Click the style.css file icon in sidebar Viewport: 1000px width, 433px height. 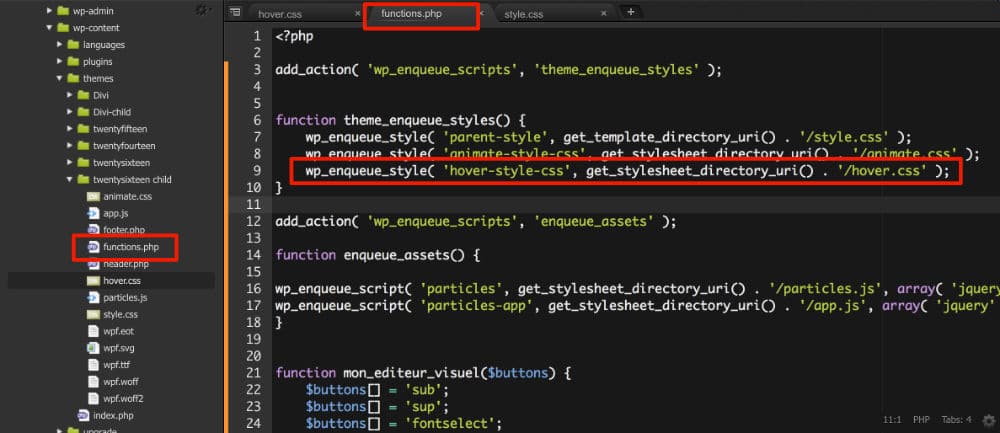pyautogui.click(x=93, y=314)
